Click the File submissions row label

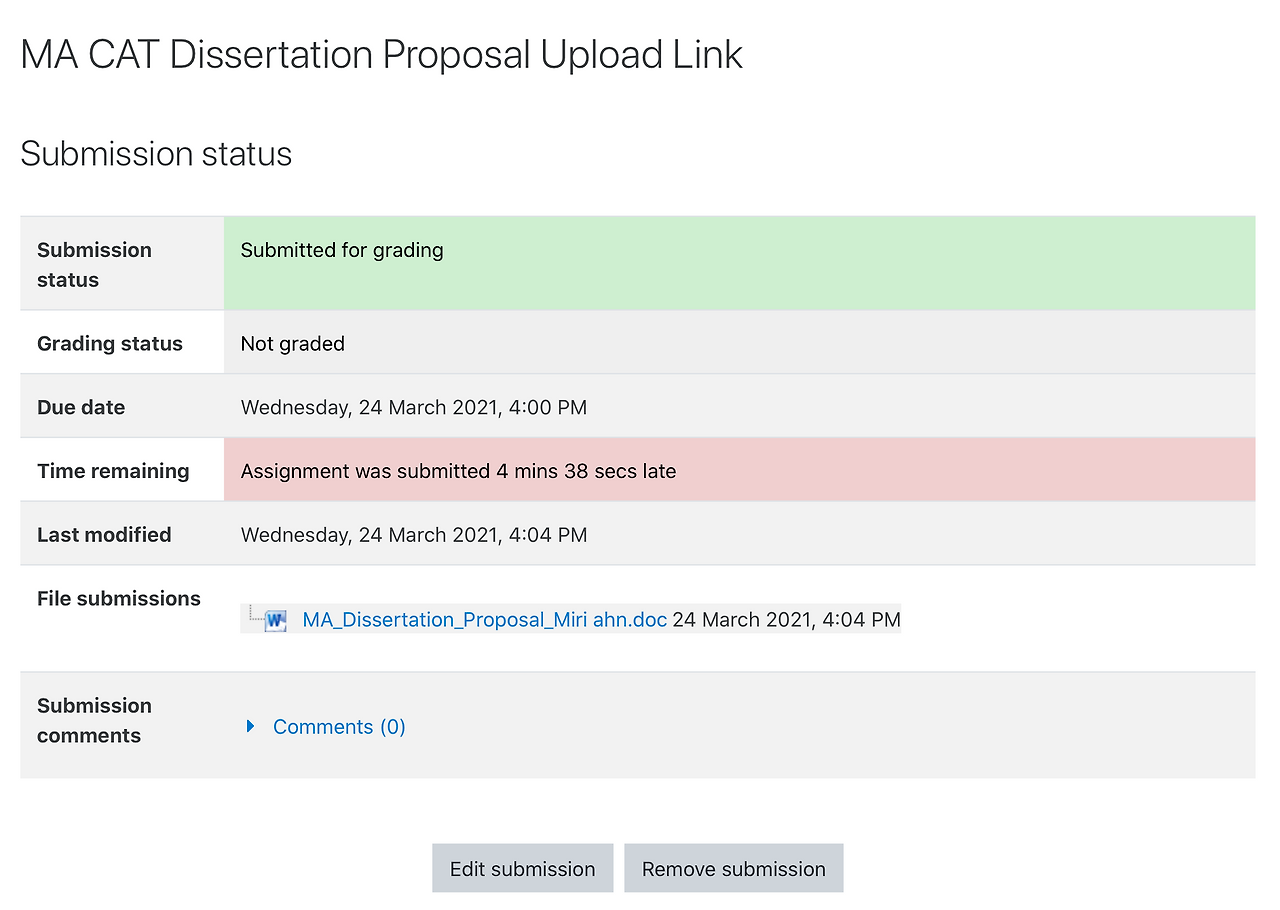point(119,599)
